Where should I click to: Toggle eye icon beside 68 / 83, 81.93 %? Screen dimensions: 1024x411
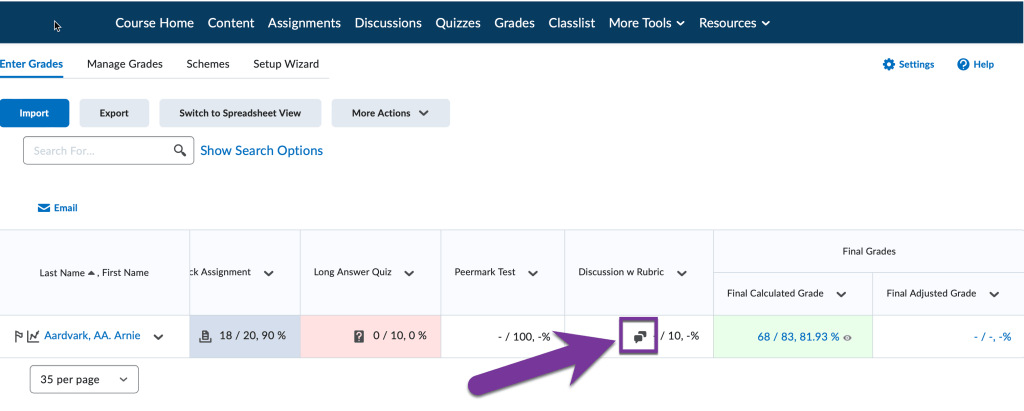click(x=848, y=337)
